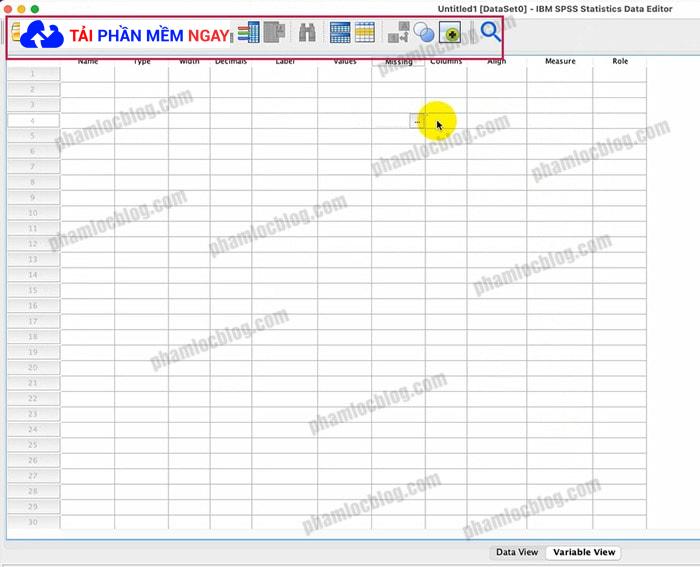The width and height of the screenshot is (700, 567).
Task: Select row header 4
Action: tap(33, 121)
